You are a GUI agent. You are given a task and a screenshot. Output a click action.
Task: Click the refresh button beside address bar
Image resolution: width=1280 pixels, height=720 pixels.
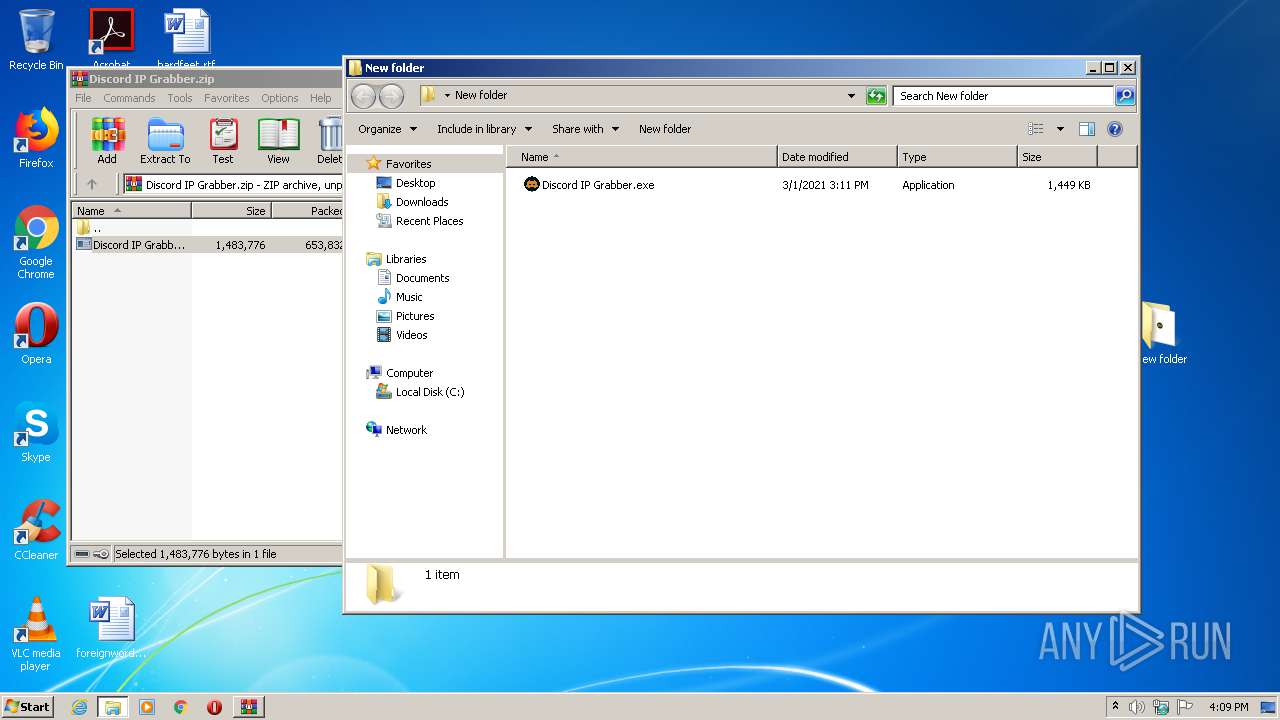876,96
